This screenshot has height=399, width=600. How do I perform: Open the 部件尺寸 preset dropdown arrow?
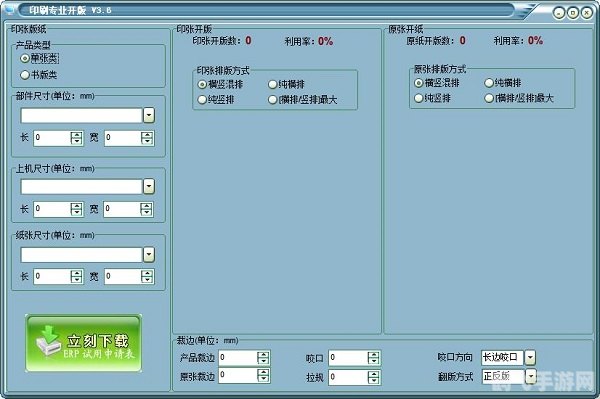pos(149,115)
